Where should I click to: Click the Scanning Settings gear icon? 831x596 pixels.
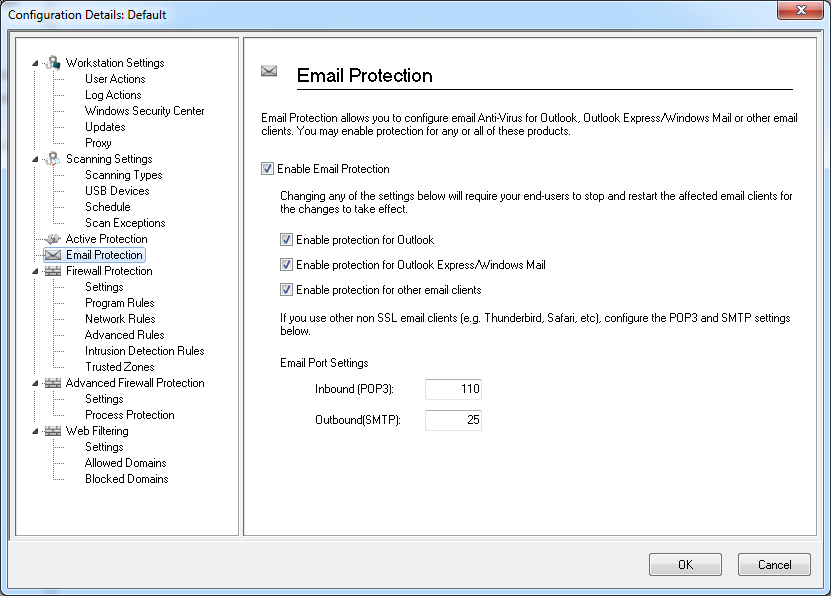tap(53, 159)
